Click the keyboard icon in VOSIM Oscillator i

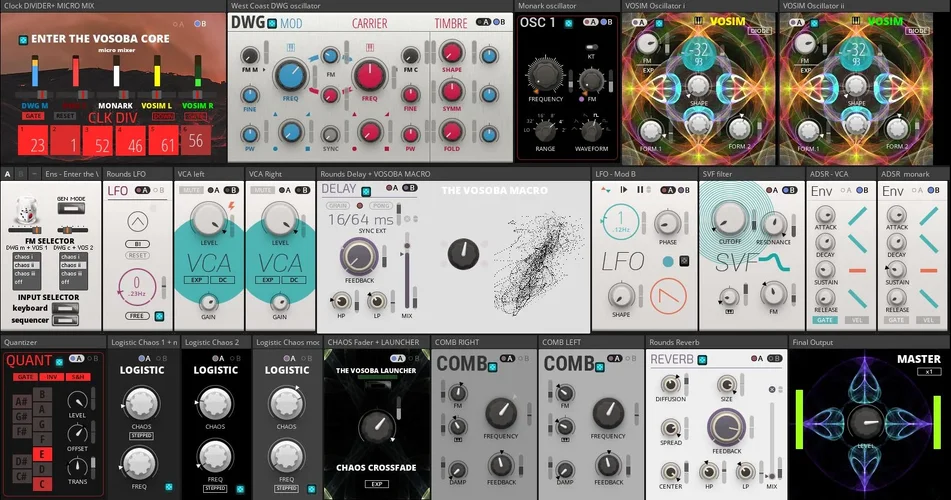click(x=698, y=21)
